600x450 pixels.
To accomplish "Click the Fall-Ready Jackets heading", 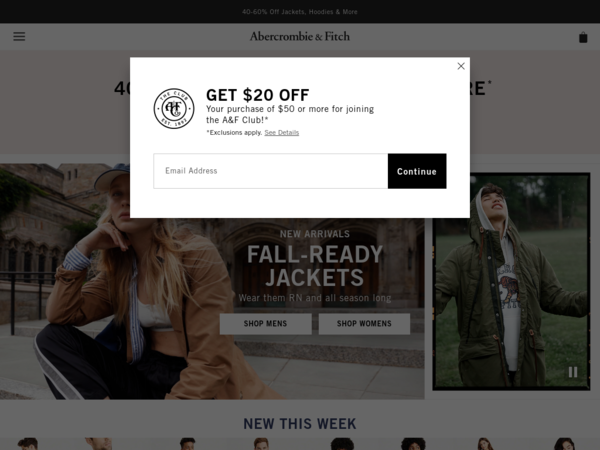I will (x=315, y=266).
